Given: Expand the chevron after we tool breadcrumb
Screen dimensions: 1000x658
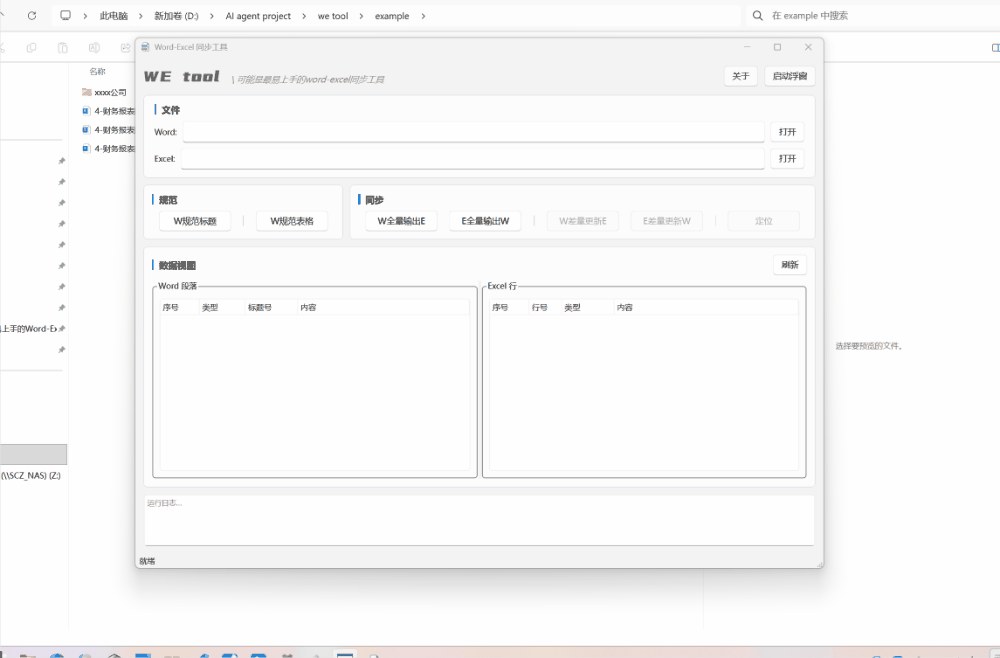Looking at the screenshot, I should click(x=361, y=16).
